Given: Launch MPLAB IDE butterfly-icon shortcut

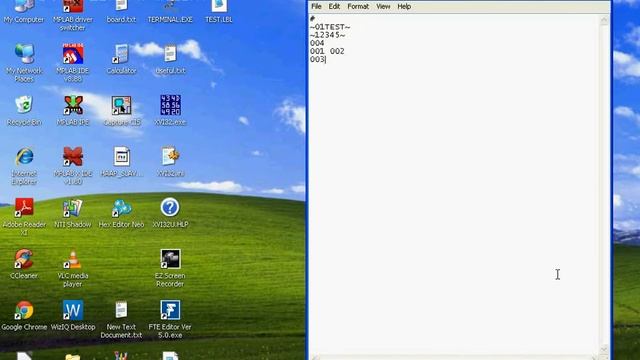Looking at the screenshot, I should (x=73, y=111).
